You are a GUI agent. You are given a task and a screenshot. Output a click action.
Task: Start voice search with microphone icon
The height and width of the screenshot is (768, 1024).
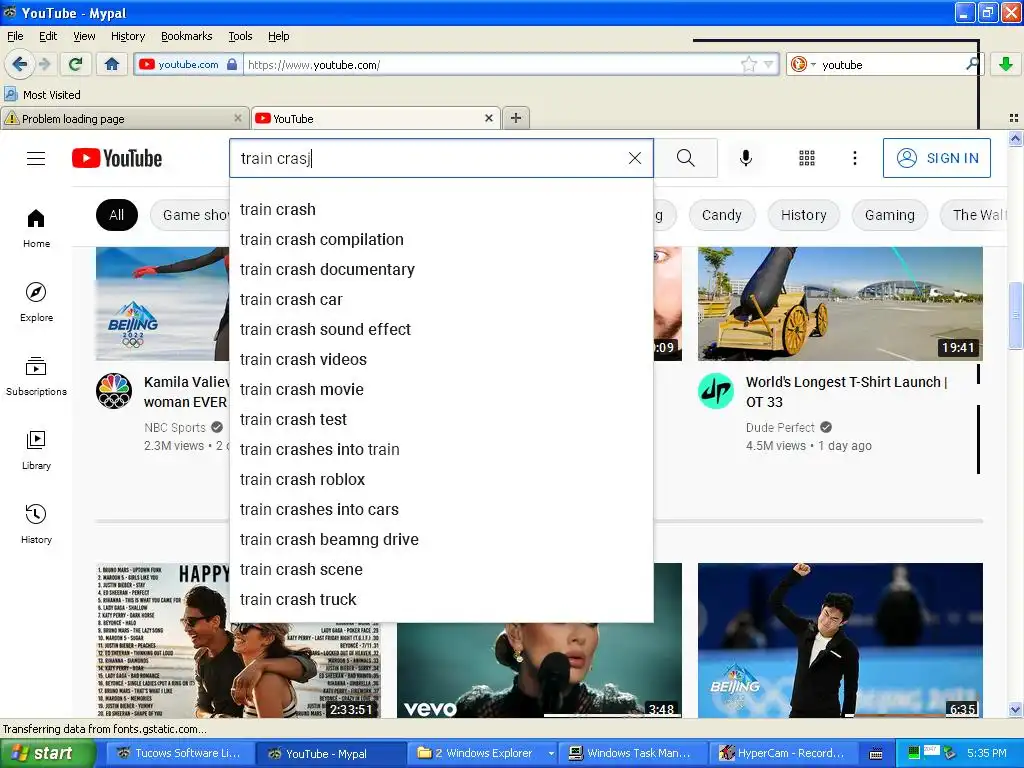pyautogui.click(x=746, y=158)
